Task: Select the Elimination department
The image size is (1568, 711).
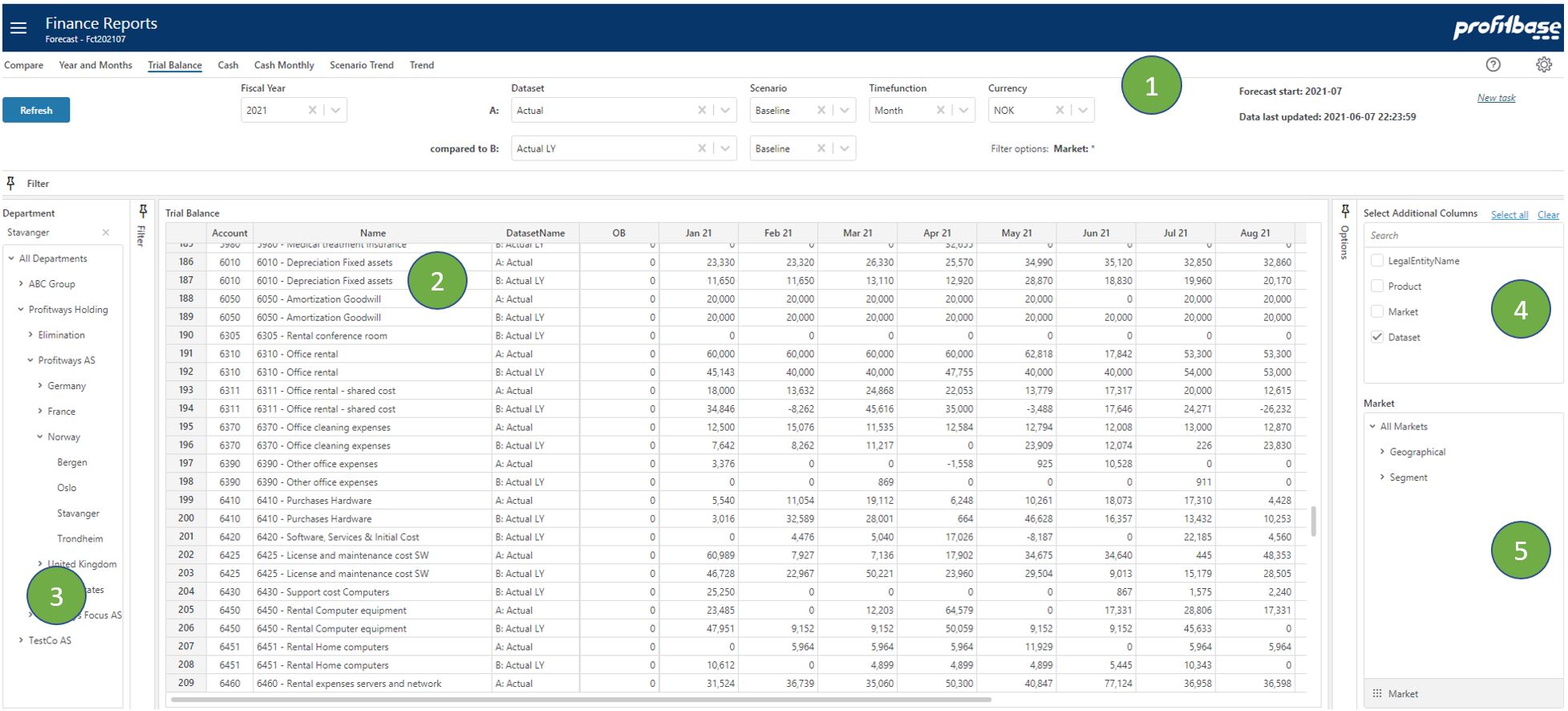Action: 61,335
